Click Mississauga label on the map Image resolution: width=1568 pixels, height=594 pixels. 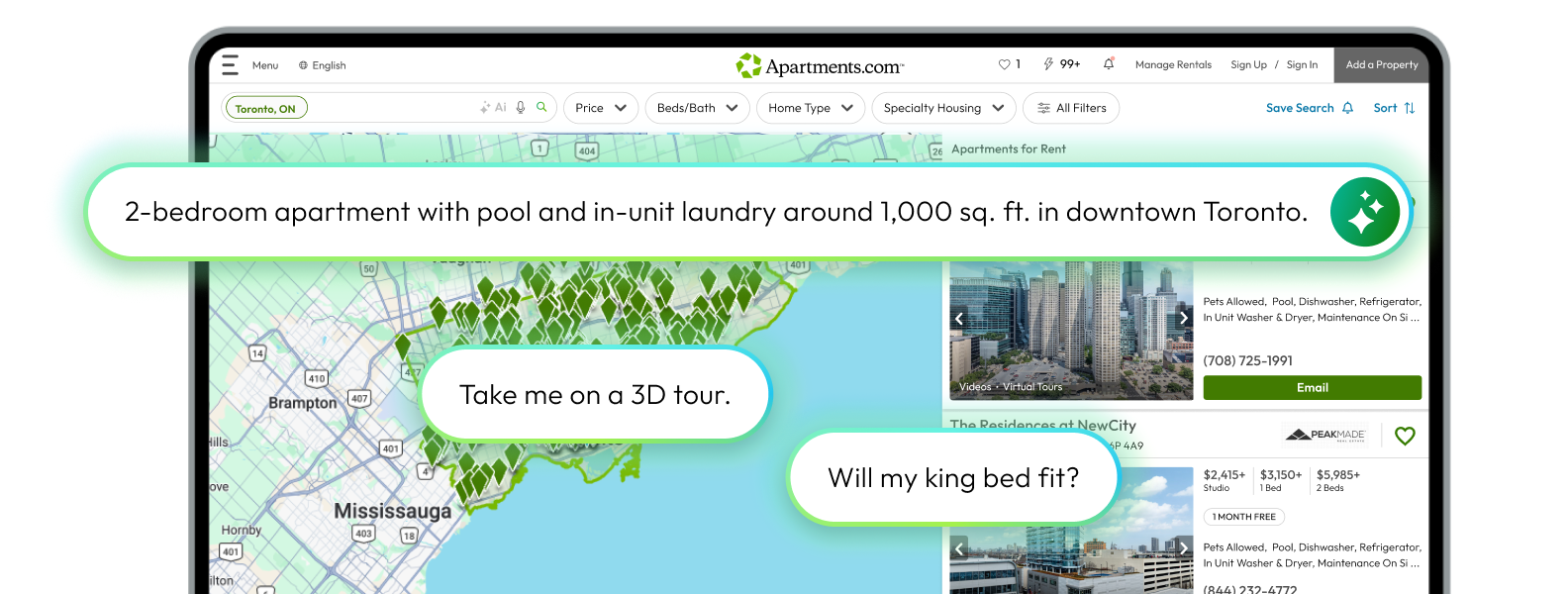tap(392, 511)
